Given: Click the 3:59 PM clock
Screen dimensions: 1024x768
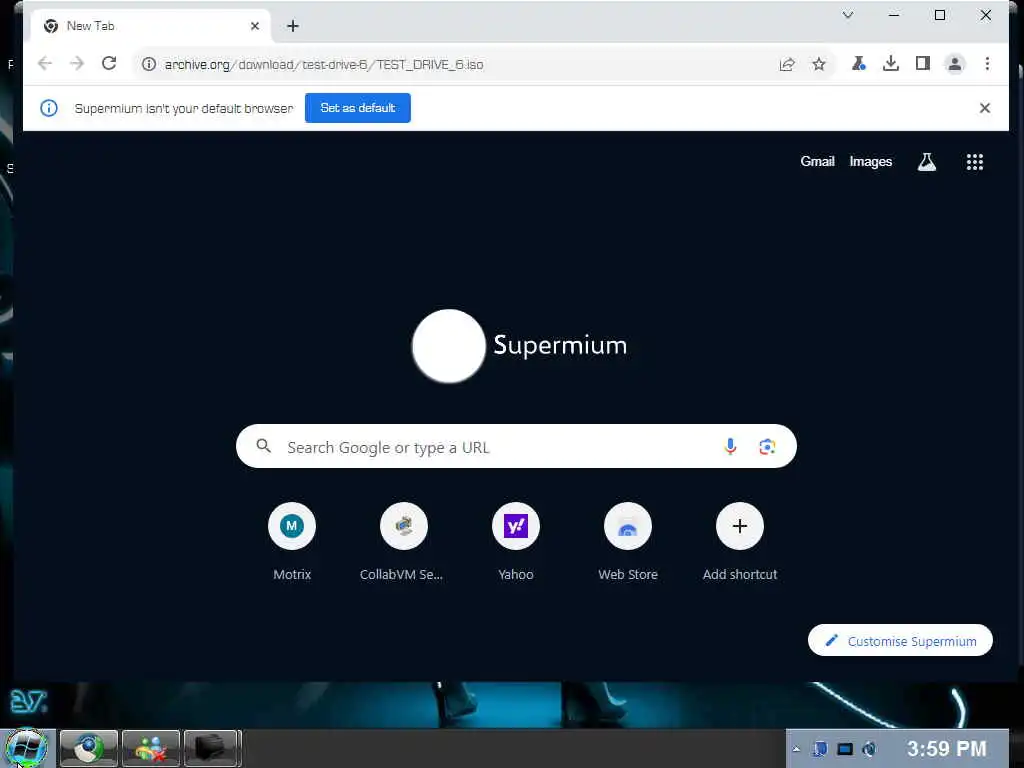Looking at the screenshot, I should click(946, 748).
